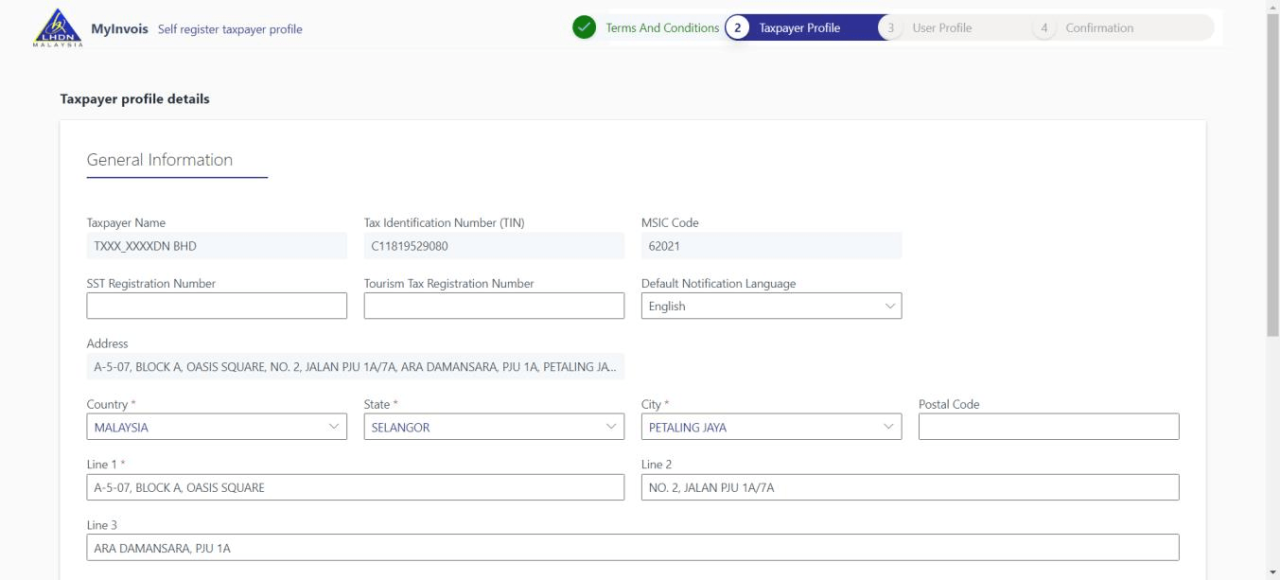Focus the Postal Code input
The width and height of the screenshot is (1280, 580).
coord(1047,426)
